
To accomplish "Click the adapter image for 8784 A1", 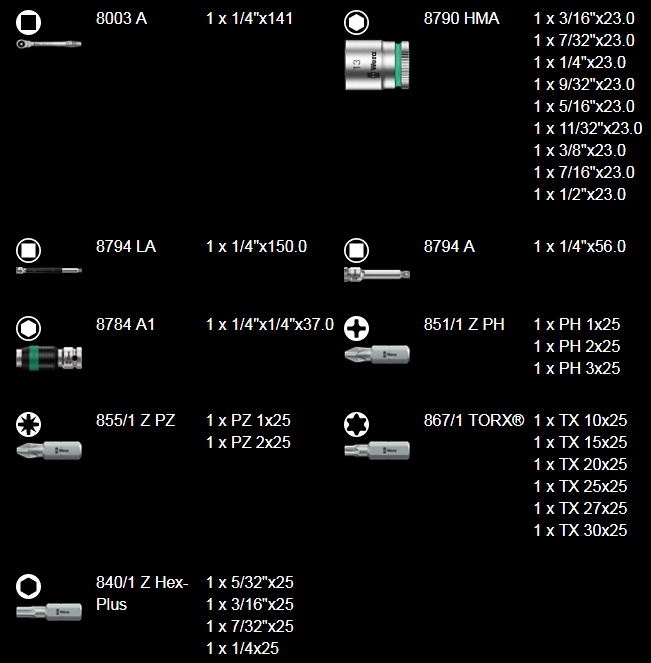I will [x=49, y=358].
